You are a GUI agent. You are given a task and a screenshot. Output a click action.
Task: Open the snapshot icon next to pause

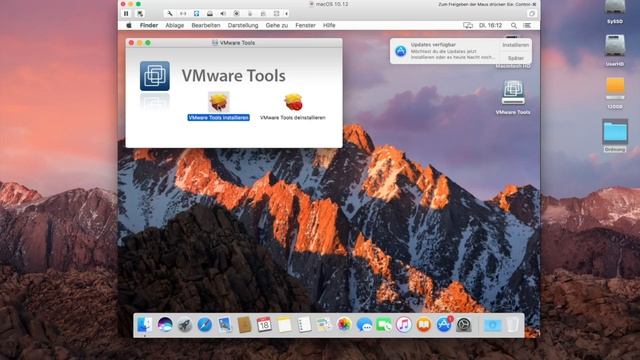(x=140, y=13)
